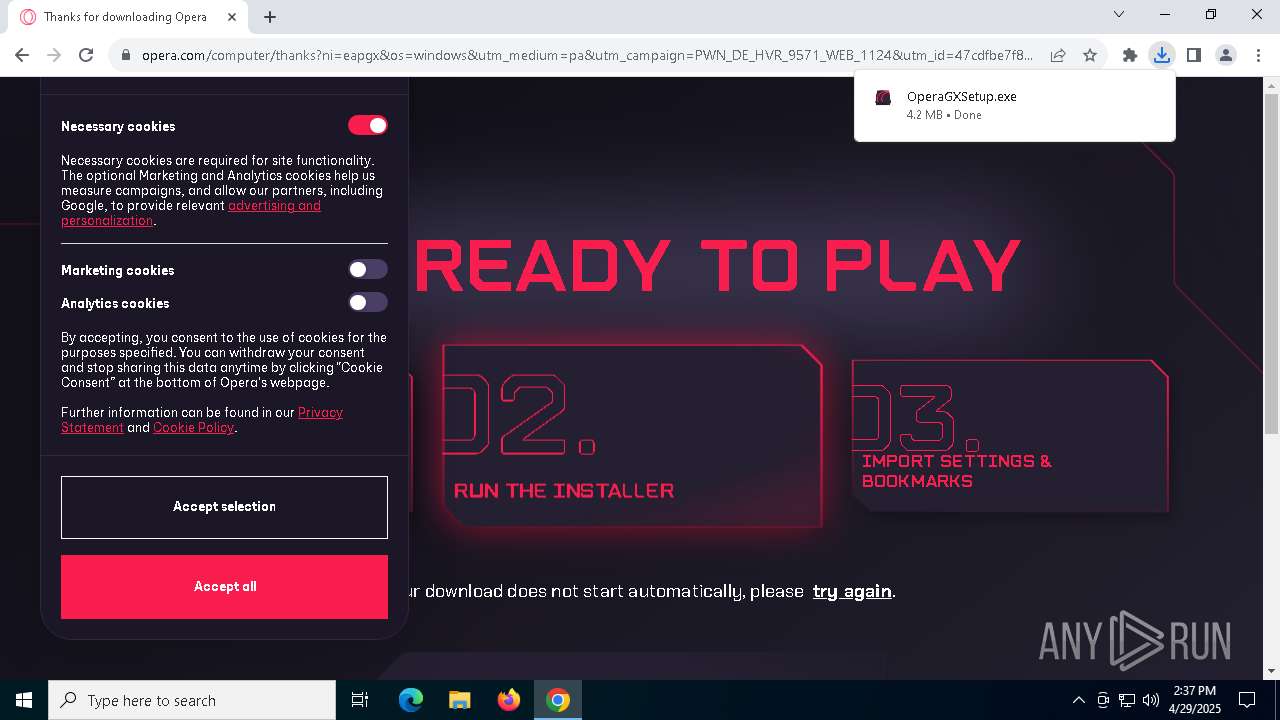Open Chrome three-dot menu
The image size is (1280, 720).
tap(1257, 55)
